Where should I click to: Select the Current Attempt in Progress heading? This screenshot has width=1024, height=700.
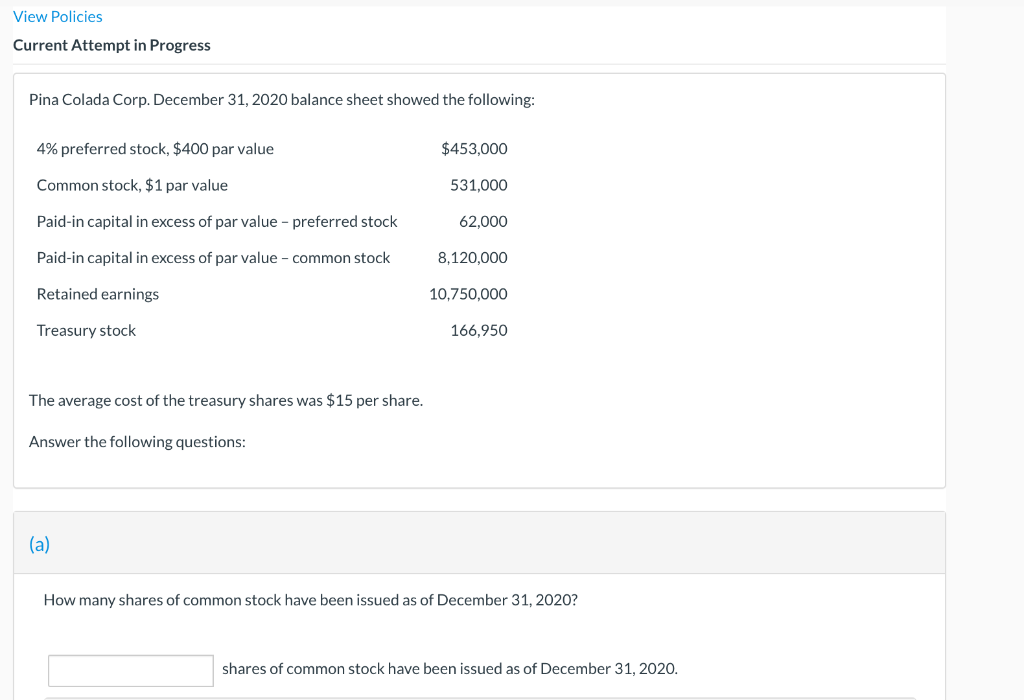tap(111, 45)
